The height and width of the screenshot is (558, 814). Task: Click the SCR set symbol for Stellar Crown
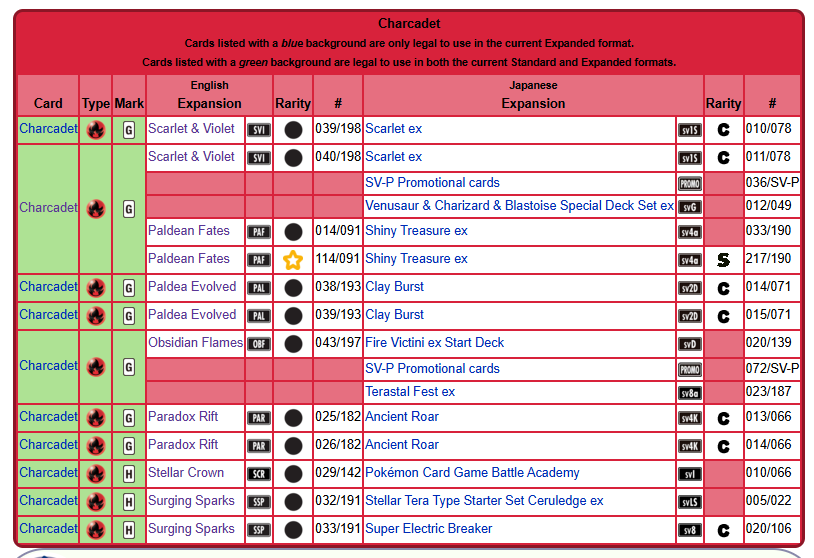click(x=259, y=474)
